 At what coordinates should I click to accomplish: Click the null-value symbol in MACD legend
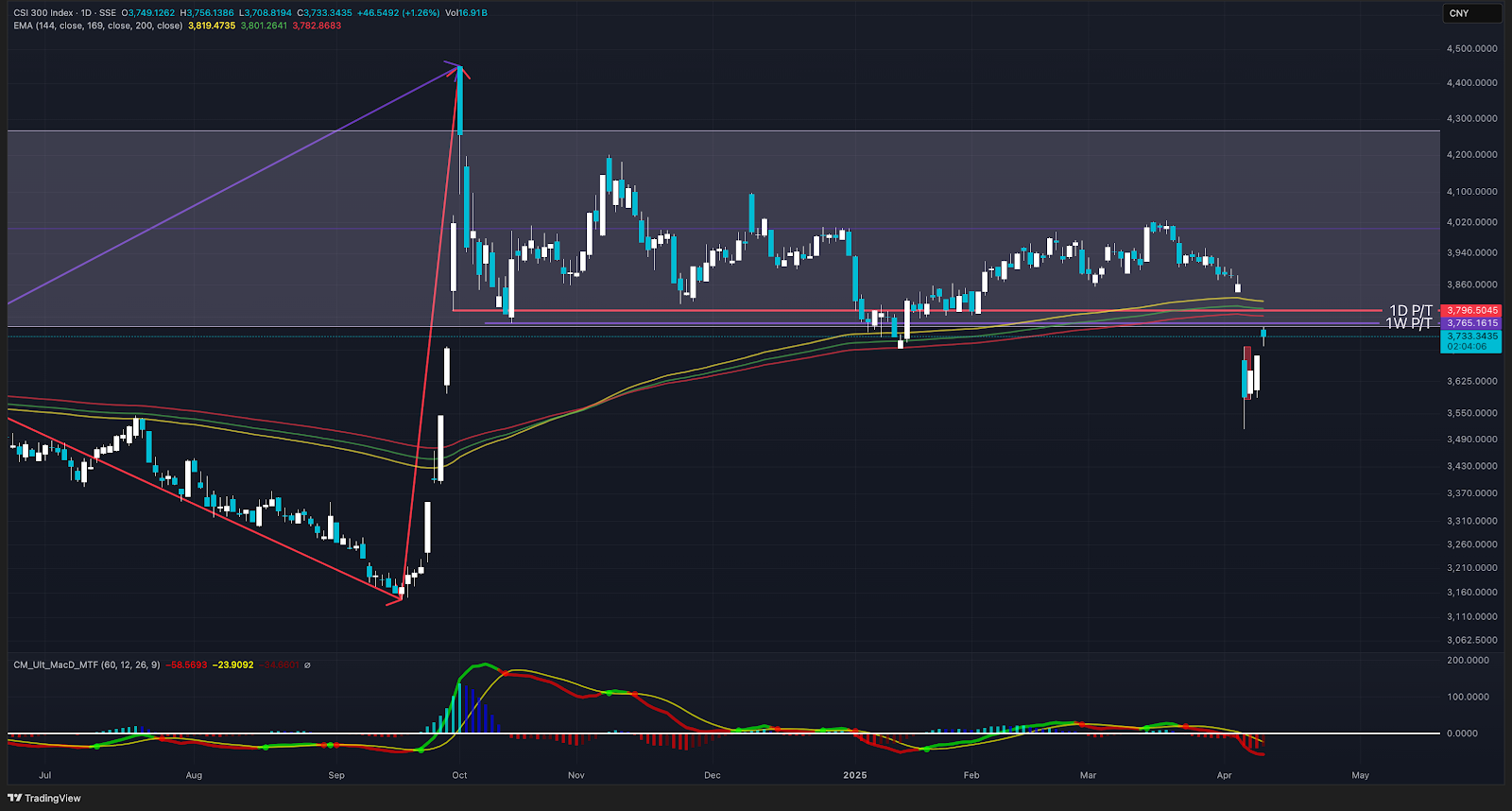click(307, 664)
